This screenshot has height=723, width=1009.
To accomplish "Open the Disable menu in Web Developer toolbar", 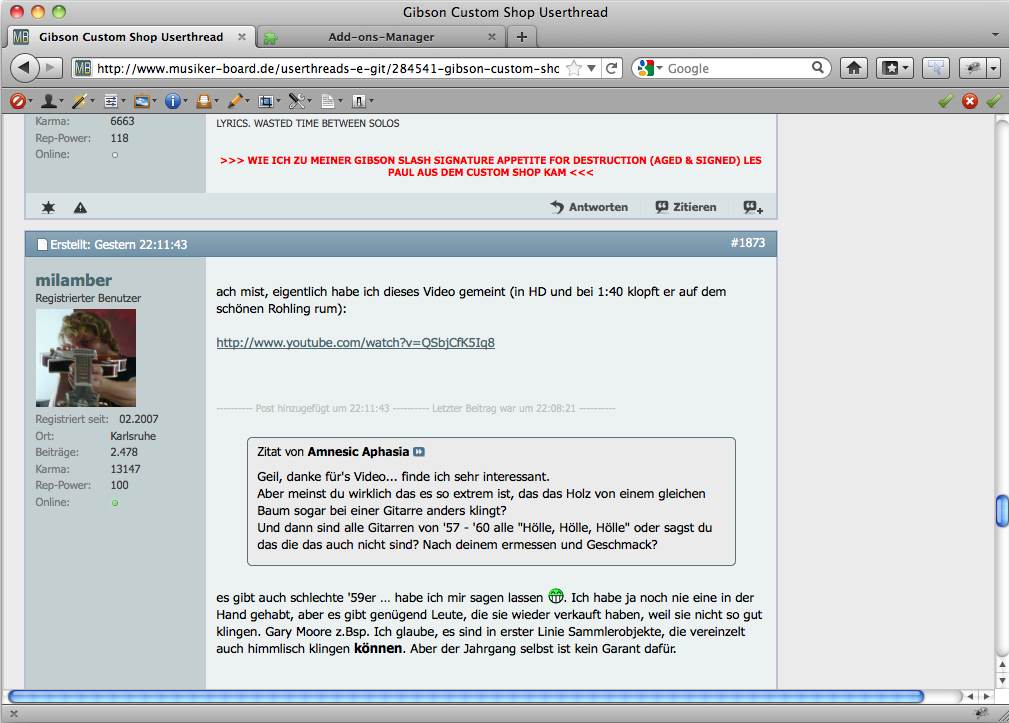I will pyautogui.click(x=20, y=101).
